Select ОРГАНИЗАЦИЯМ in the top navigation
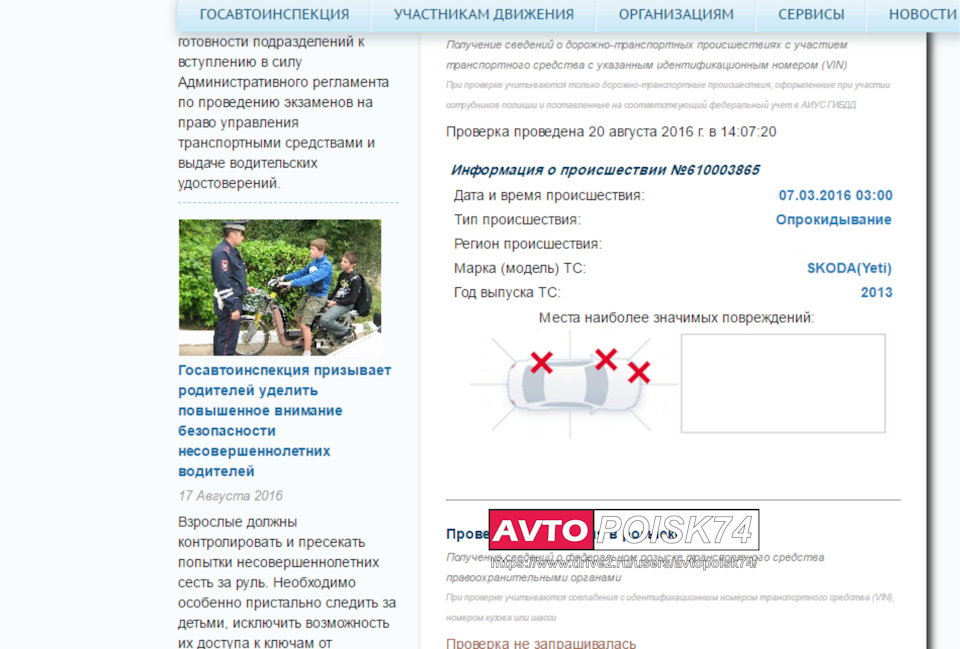Screen dimensions: 960x649 pyautogui.click(x=676, y=14)
